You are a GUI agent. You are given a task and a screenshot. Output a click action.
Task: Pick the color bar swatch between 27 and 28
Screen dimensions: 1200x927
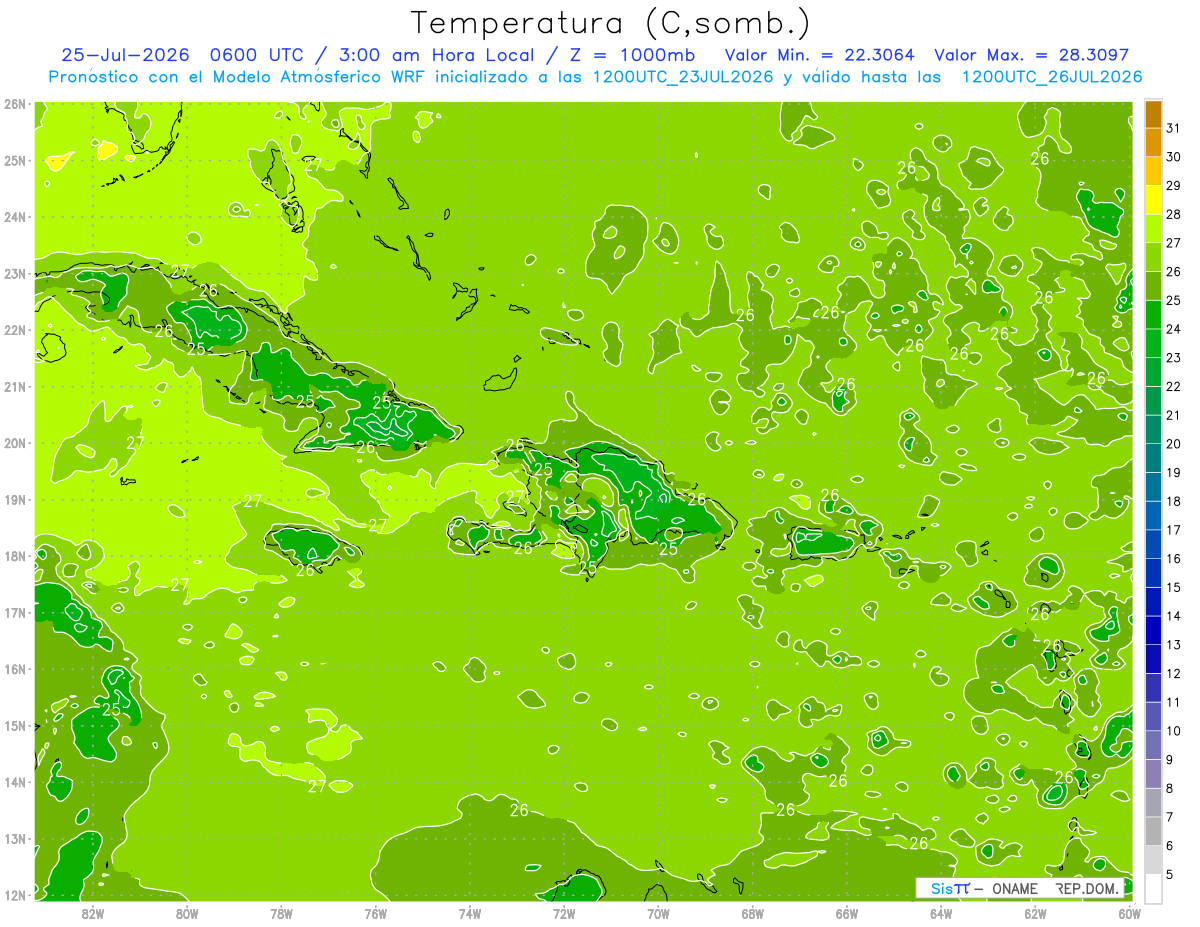click(x=1153, y=228)
